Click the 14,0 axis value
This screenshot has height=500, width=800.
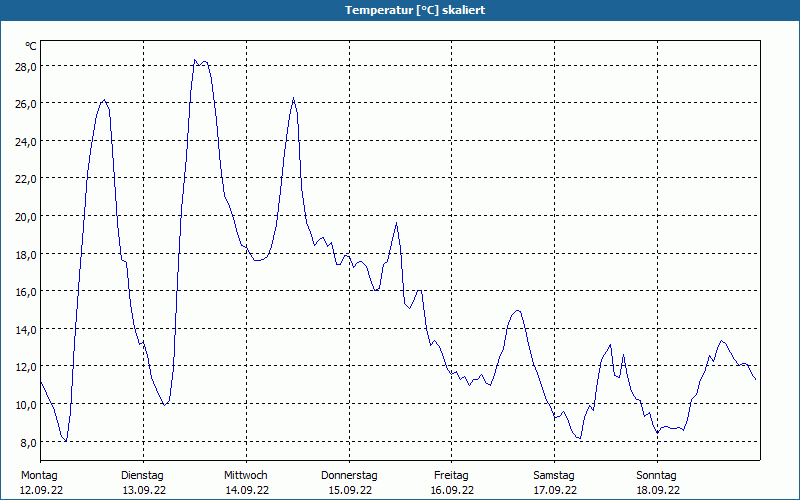[26, 330]
